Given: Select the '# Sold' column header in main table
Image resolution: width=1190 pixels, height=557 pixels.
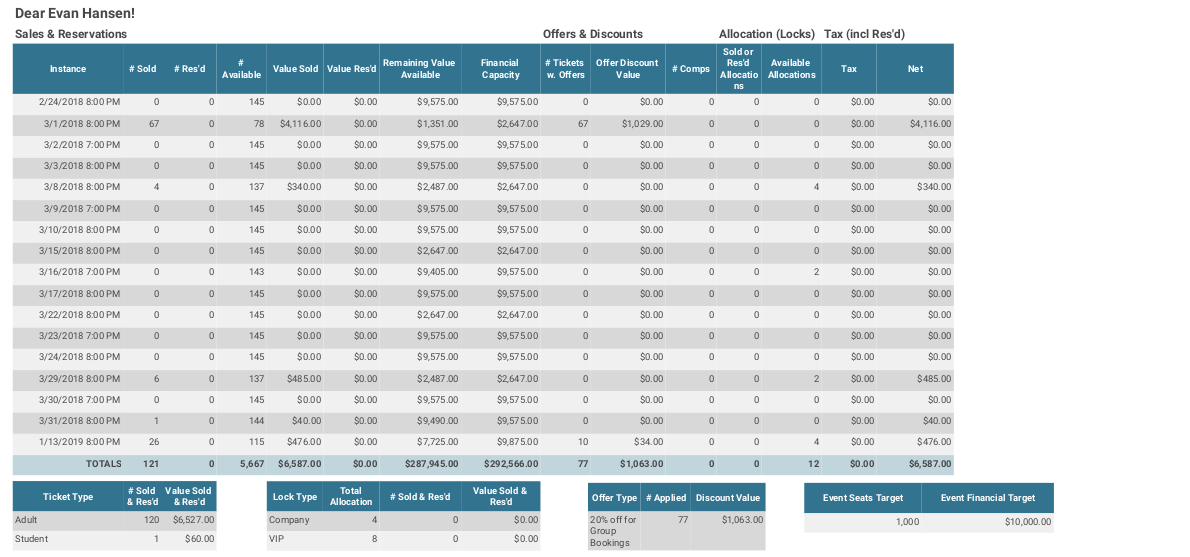Looking at the screenshot, I should click(143, 69).
